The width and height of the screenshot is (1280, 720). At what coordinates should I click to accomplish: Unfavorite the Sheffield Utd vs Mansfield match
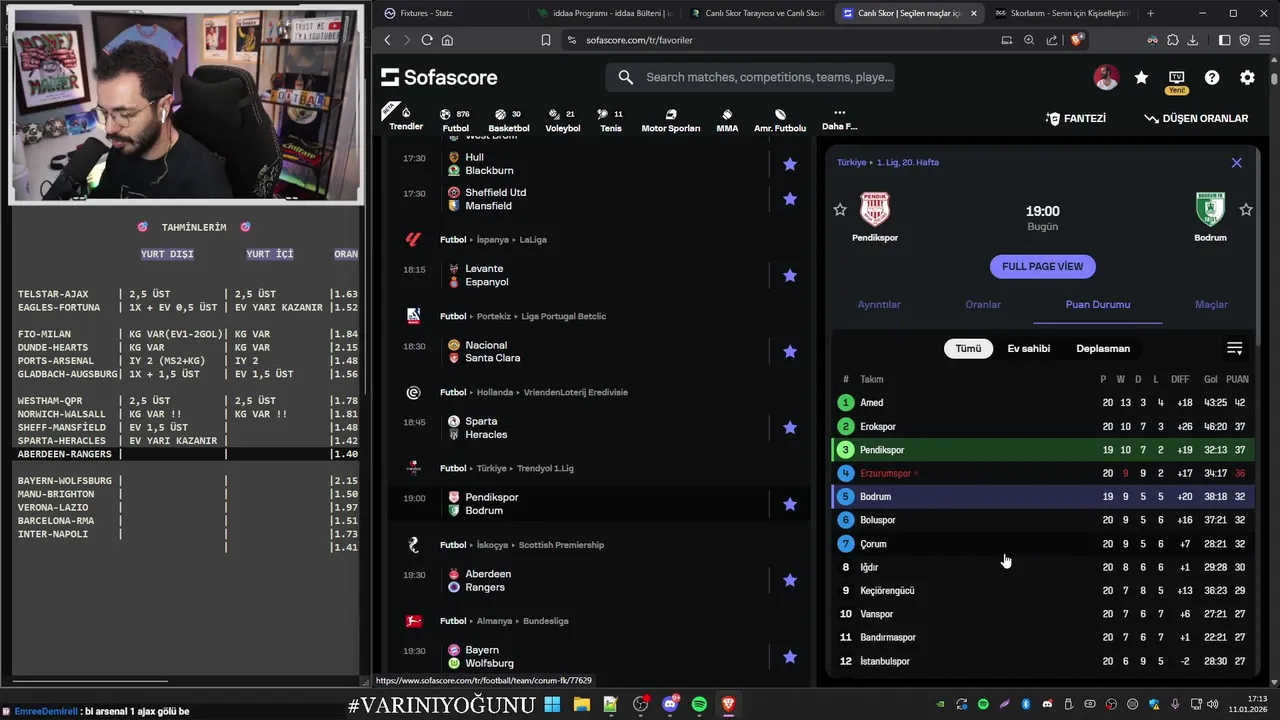pyautogui.click(x=790, y=199)
